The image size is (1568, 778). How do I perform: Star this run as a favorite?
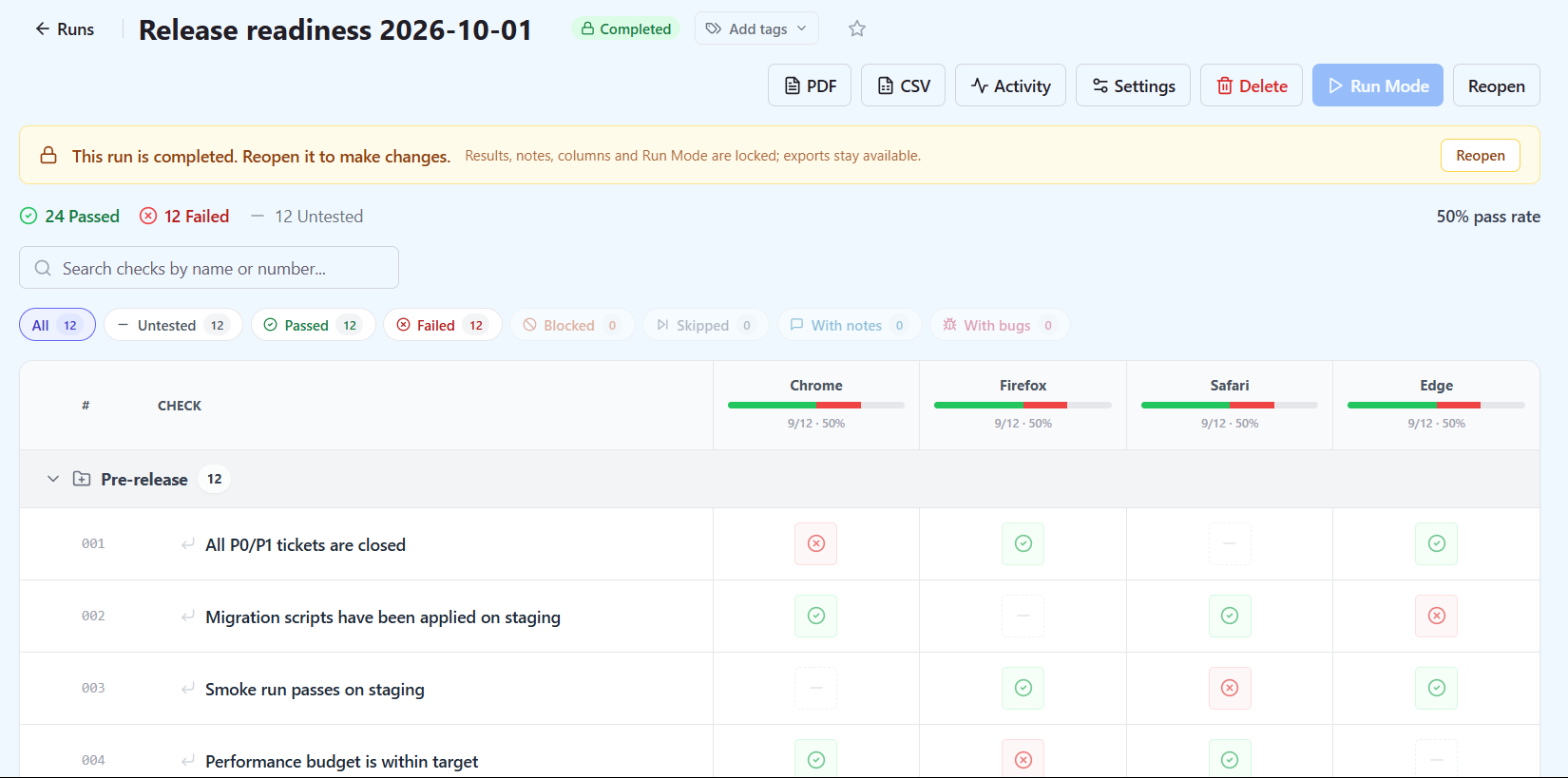coord(857,29)
